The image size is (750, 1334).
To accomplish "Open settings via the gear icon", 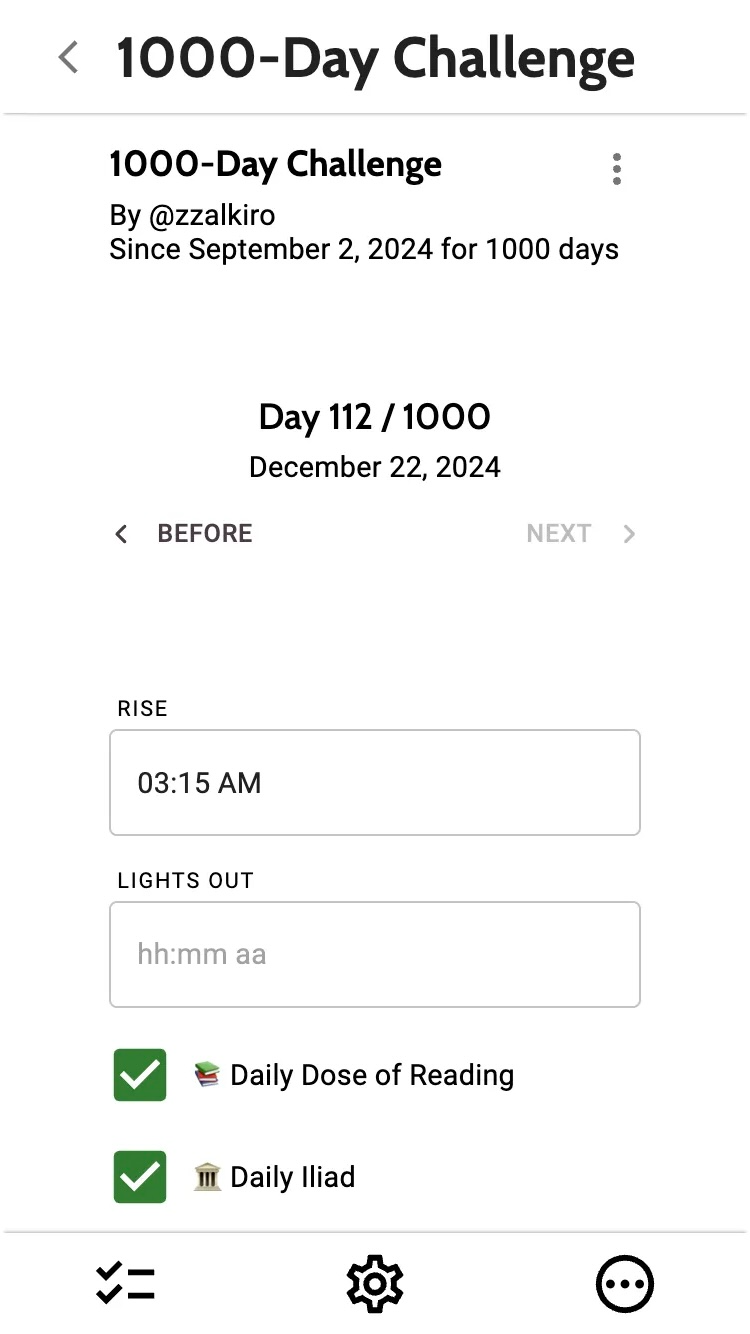I will [375, 1283].
